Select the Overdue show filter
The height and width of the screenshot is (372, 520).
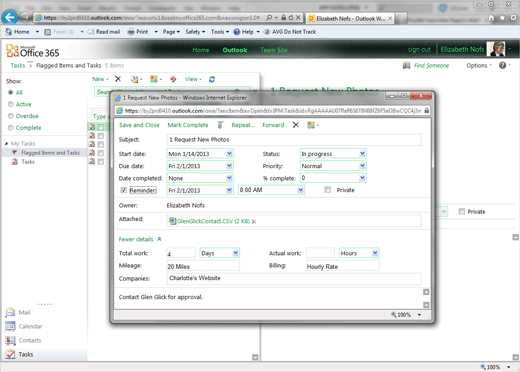(x=11, y=116)
